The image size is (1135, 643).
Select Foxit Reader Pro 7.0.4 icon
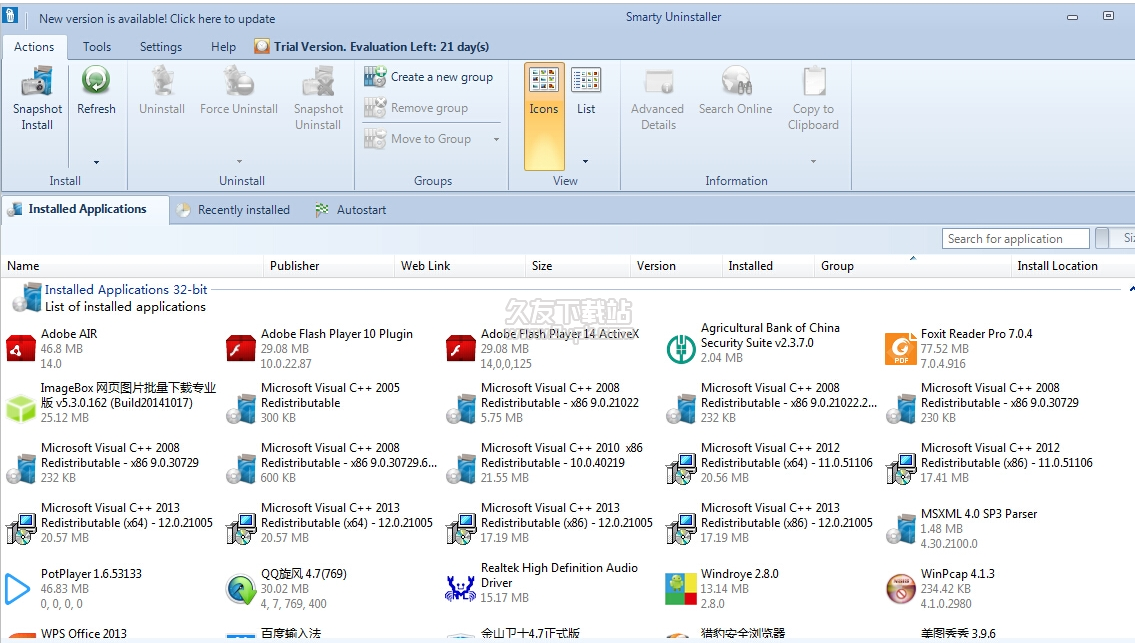coord(900,349)
